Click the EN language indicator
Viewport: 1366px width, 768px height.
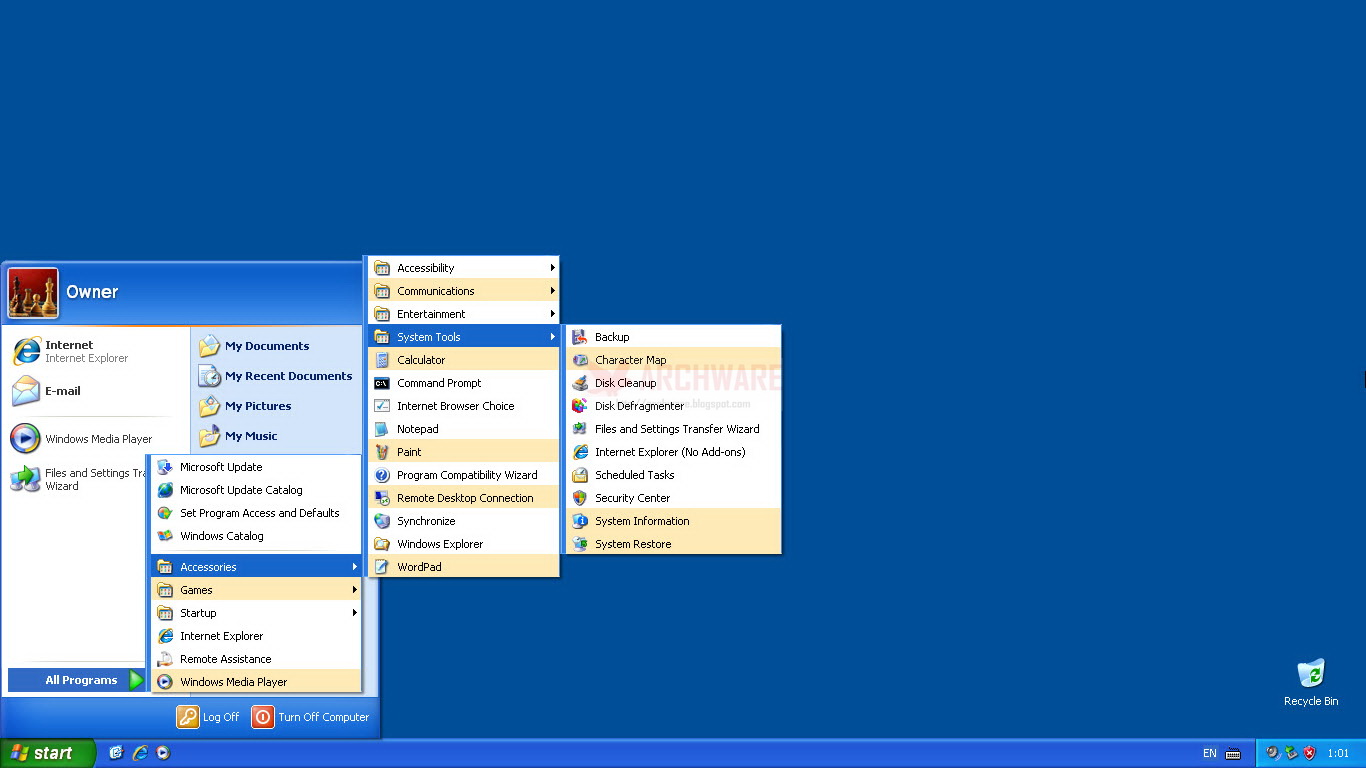click(x=1210, y=754)
